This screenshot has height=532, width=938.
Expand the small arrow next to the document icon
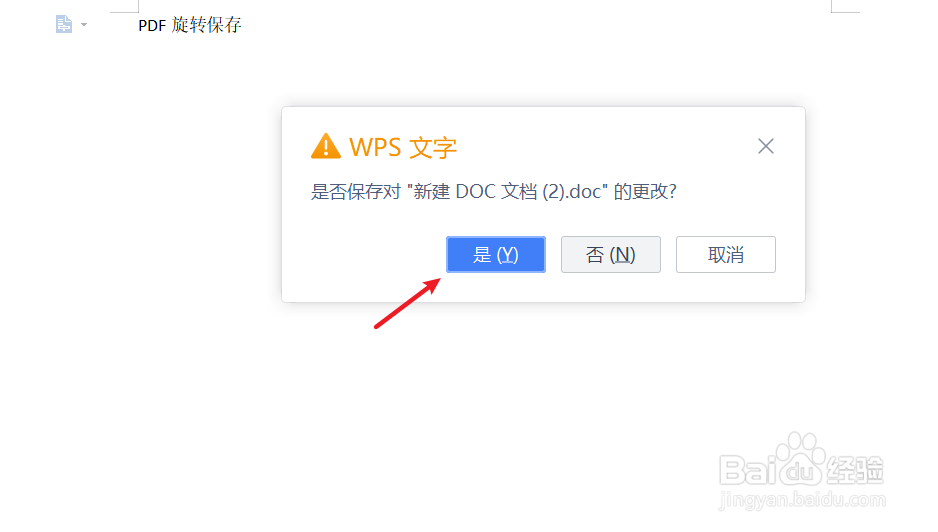pyautogui.click(x=84, y=25)
